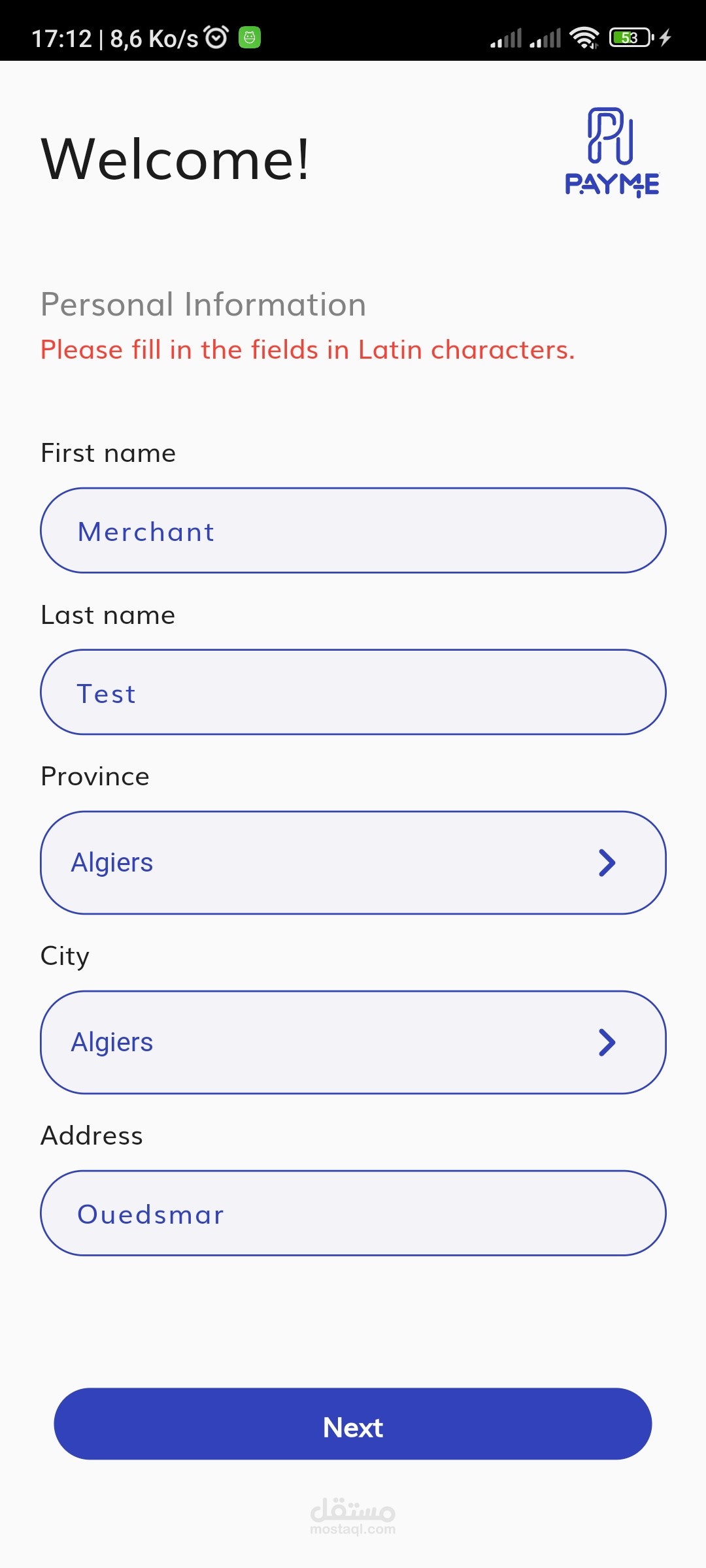This screenshot has height=1568, width=706.
Task: Select the Address field with Ouedsmar
Action: click(x=353, y=1213)
